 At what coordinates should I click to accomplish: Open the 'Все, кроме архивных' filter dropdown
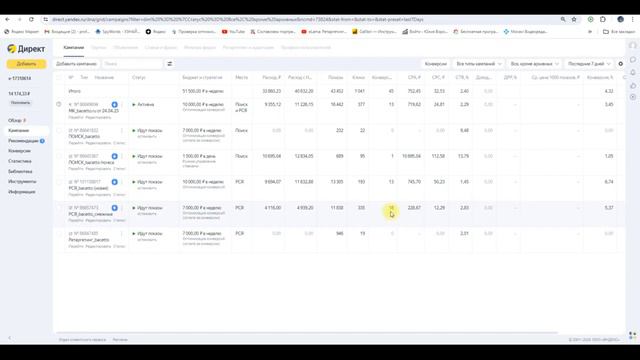[535, 64]
